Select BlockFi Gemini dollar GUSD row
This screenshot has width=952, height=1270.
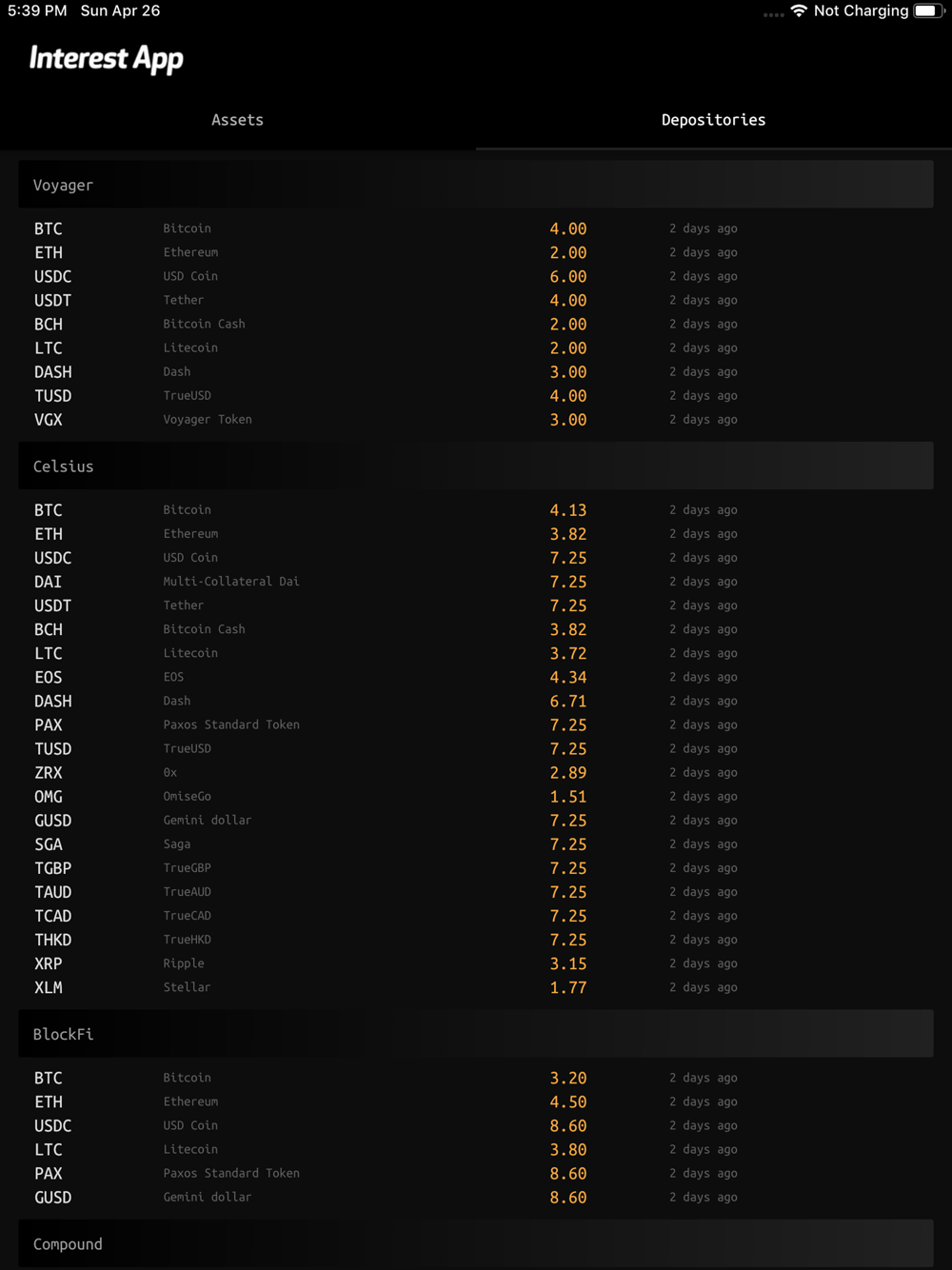point(476,1198)
